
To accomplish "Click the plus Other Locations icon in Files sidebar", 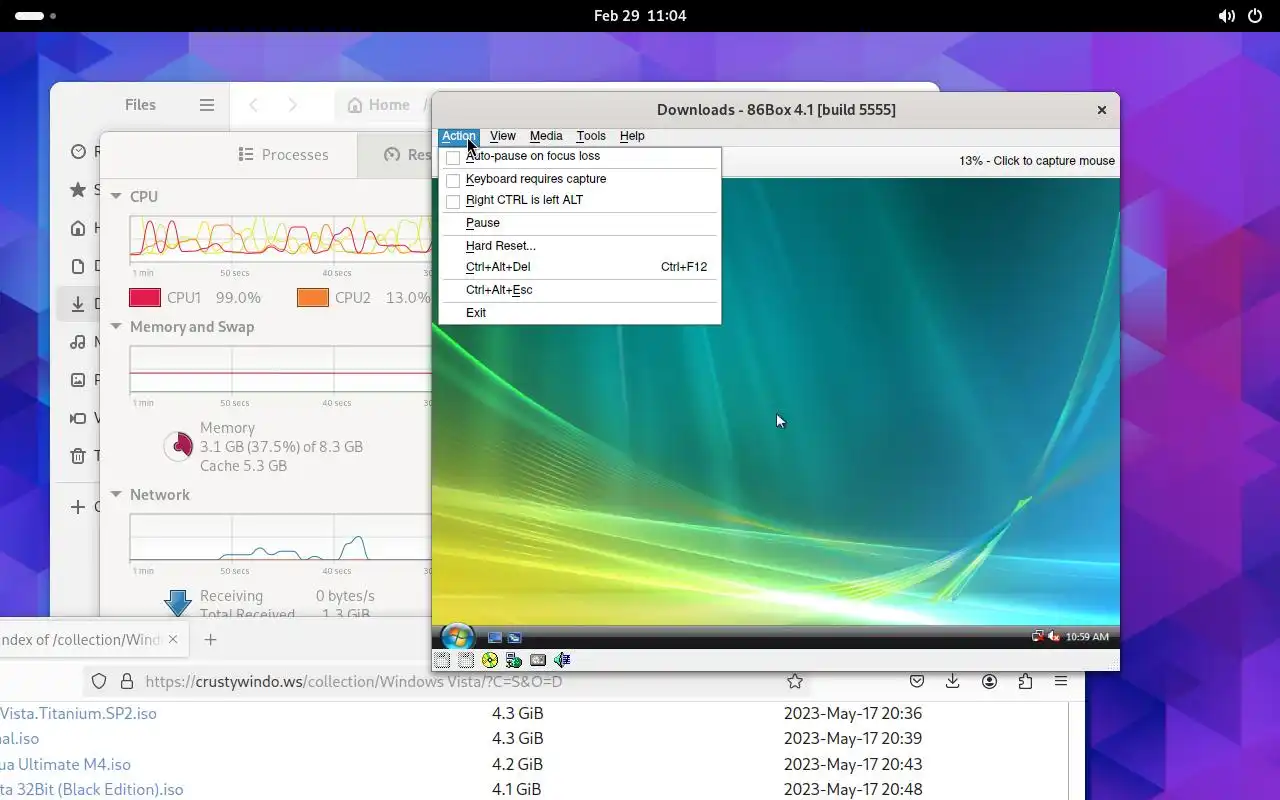I will point(78,507).
